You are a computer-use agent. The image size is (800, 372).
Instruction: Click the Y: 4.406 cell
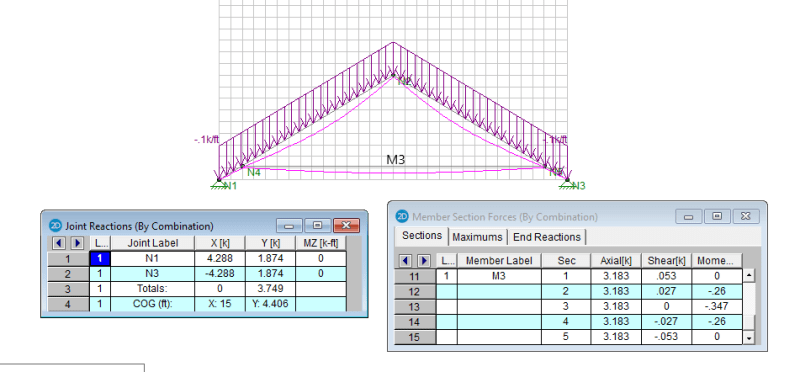[270, 304]
